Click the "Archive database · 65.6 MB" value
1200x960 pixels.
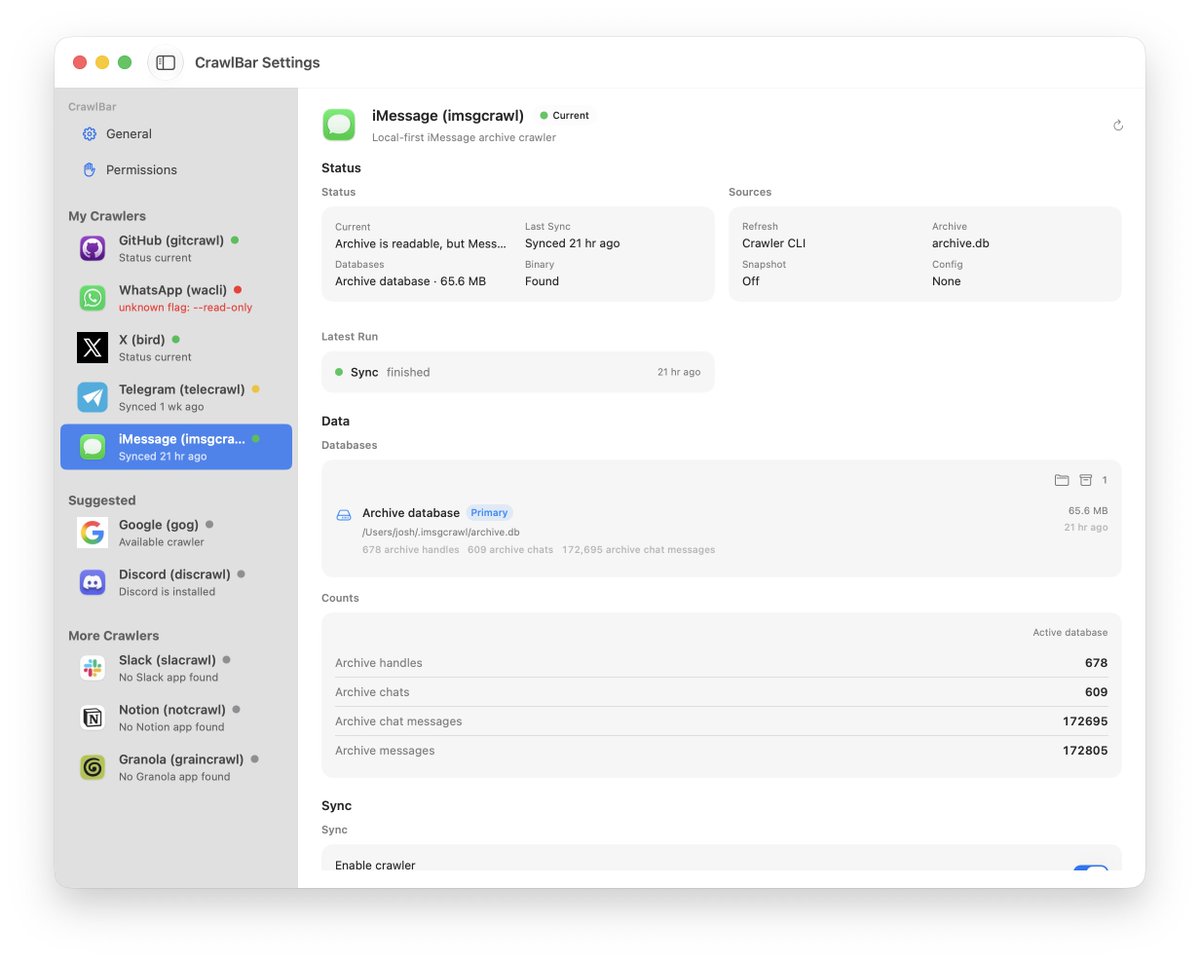pos(411,282)
